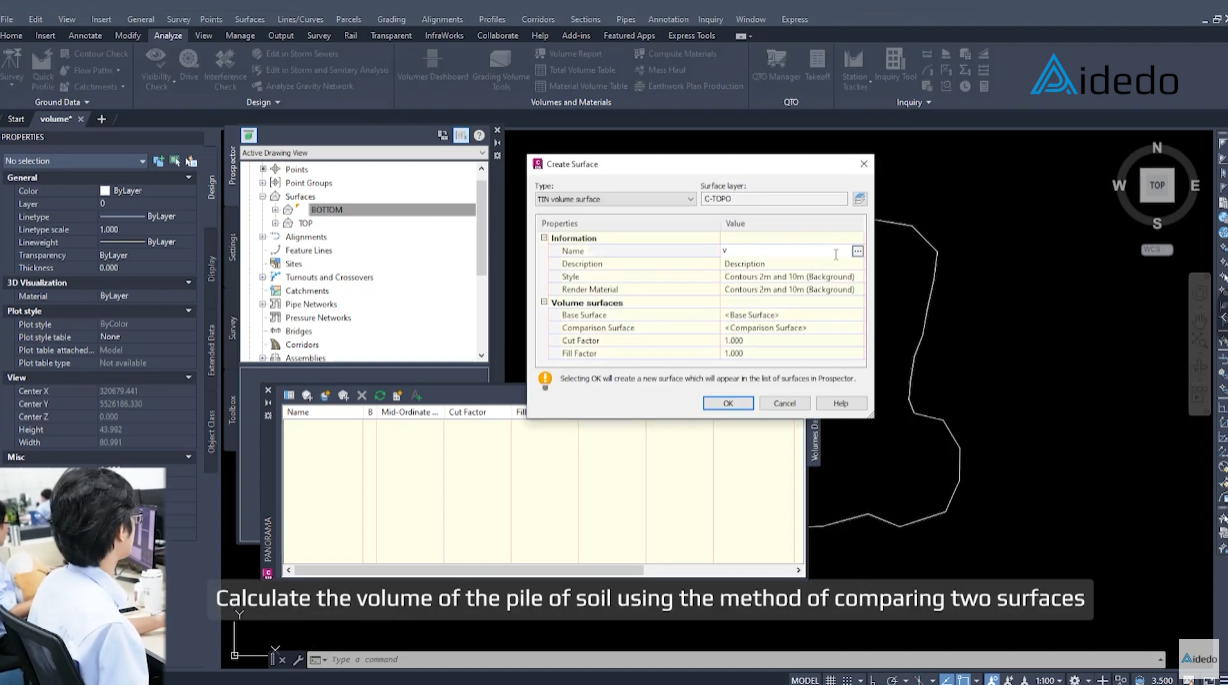The width and height of the screenshot is (1228, 685).
Task: Click the green refresh icon in Panorama toolbar
Action: point(380,396)
